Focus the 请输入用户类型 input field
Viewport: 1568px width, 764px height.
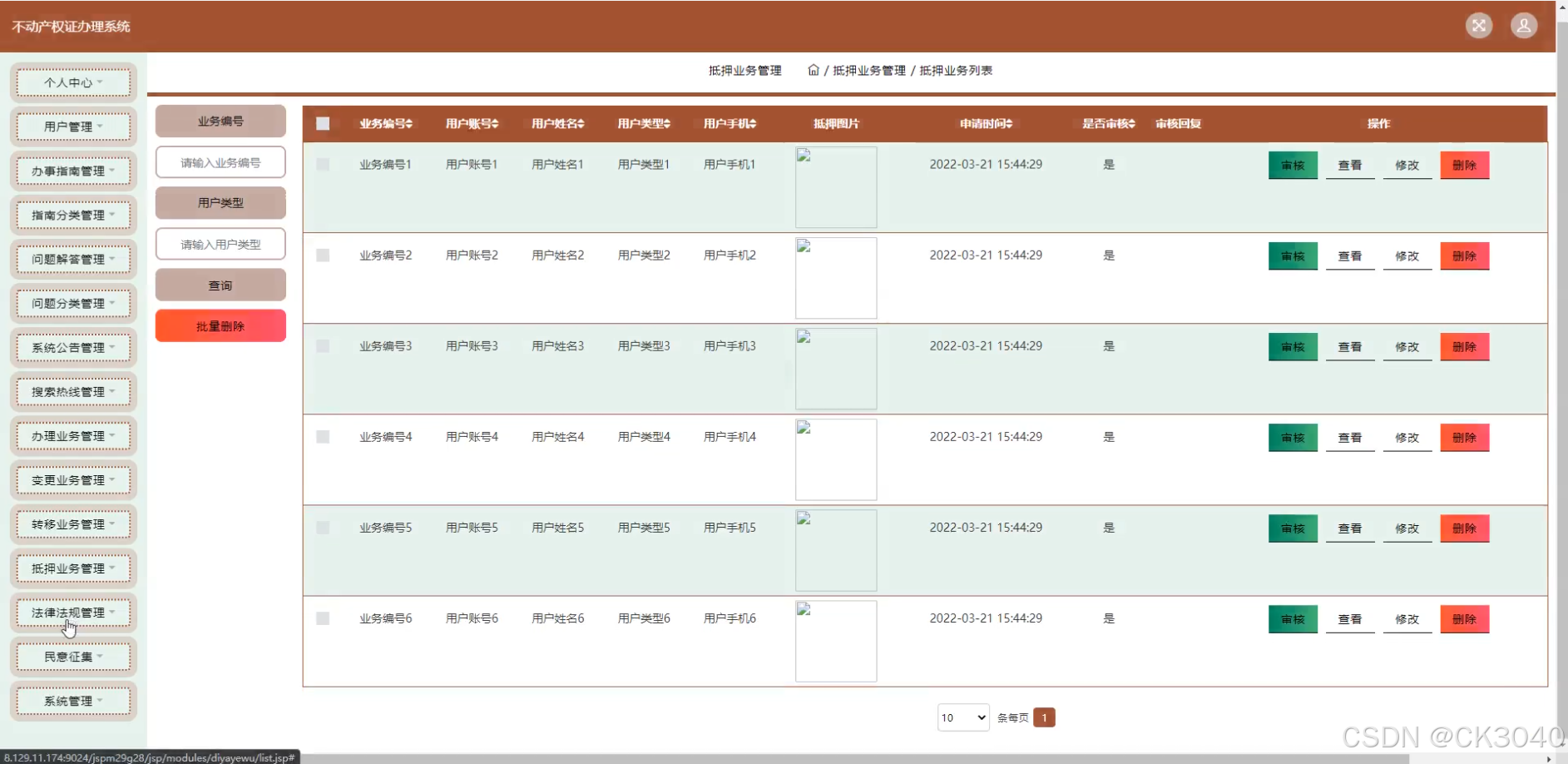[220, 244]
